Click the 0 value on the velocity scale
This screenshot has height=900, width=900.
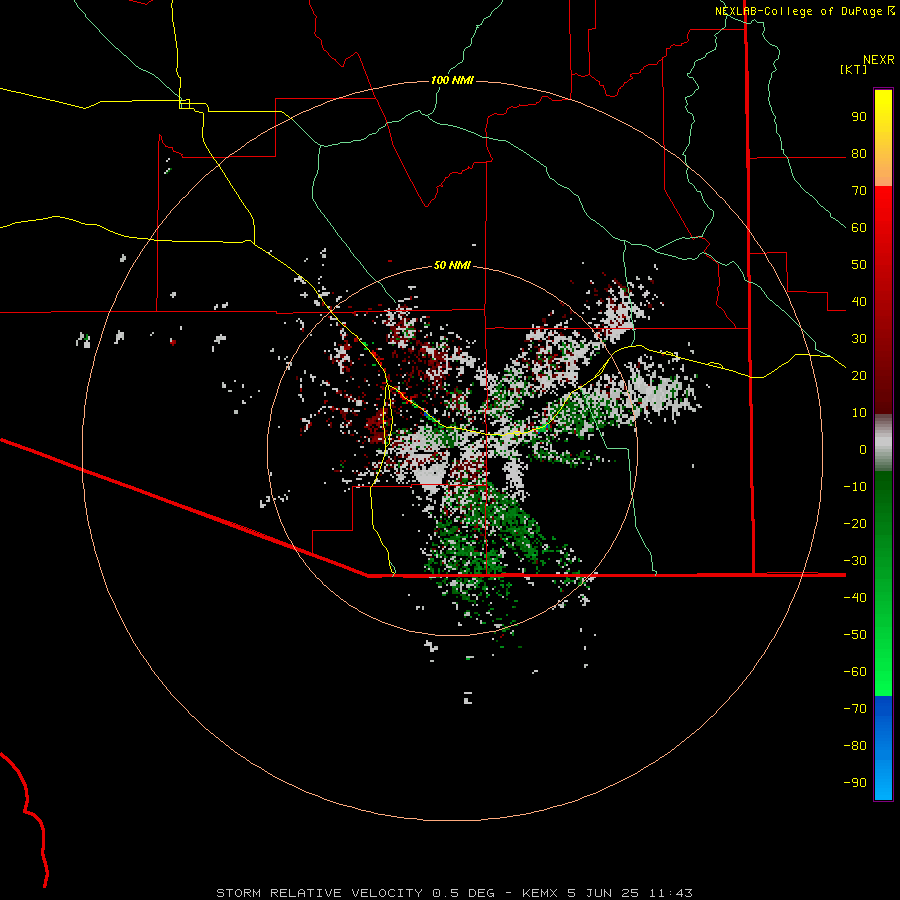tap(863, 450)
